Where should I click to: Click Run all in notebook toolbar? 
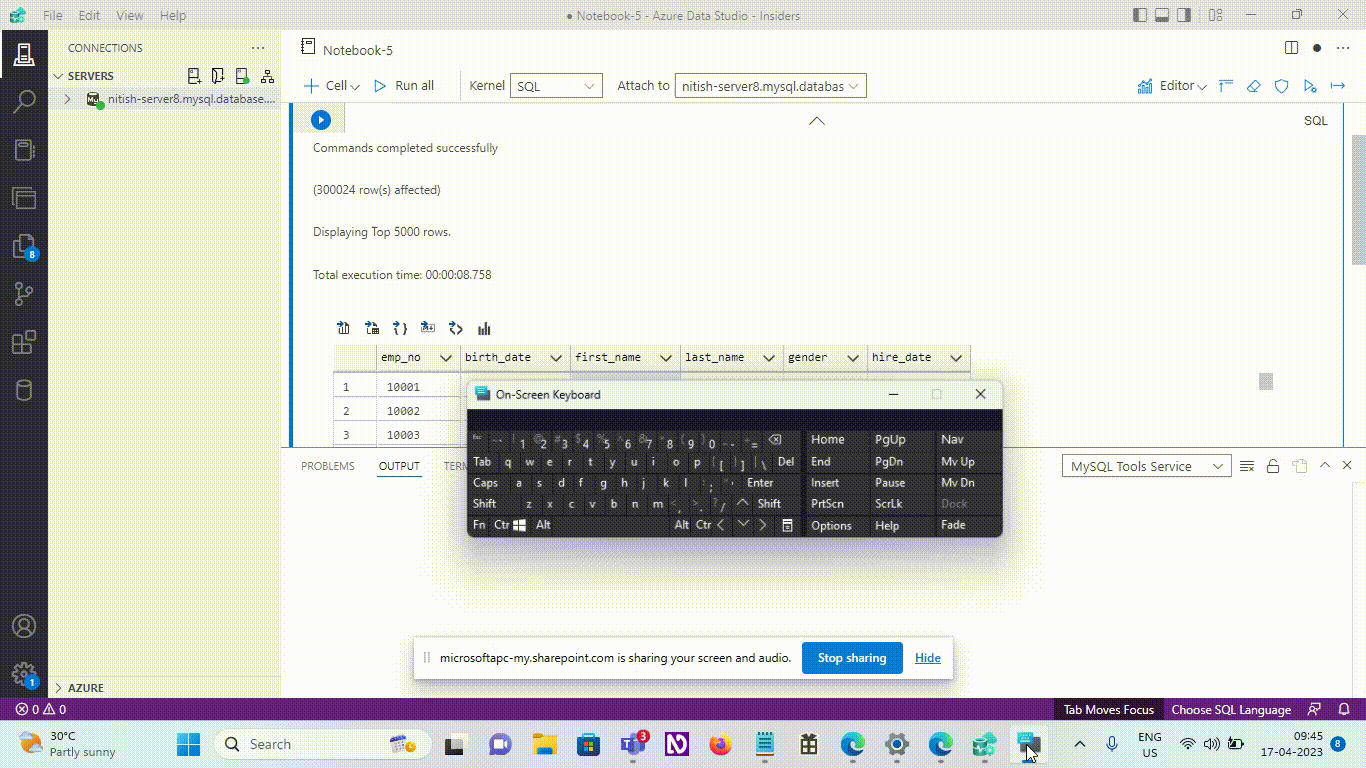coord(404,86)
